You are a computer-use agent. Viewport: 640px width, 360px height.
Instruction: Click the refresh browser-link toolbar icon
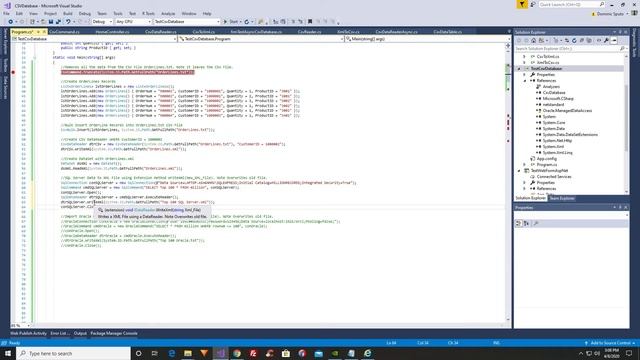247,22
